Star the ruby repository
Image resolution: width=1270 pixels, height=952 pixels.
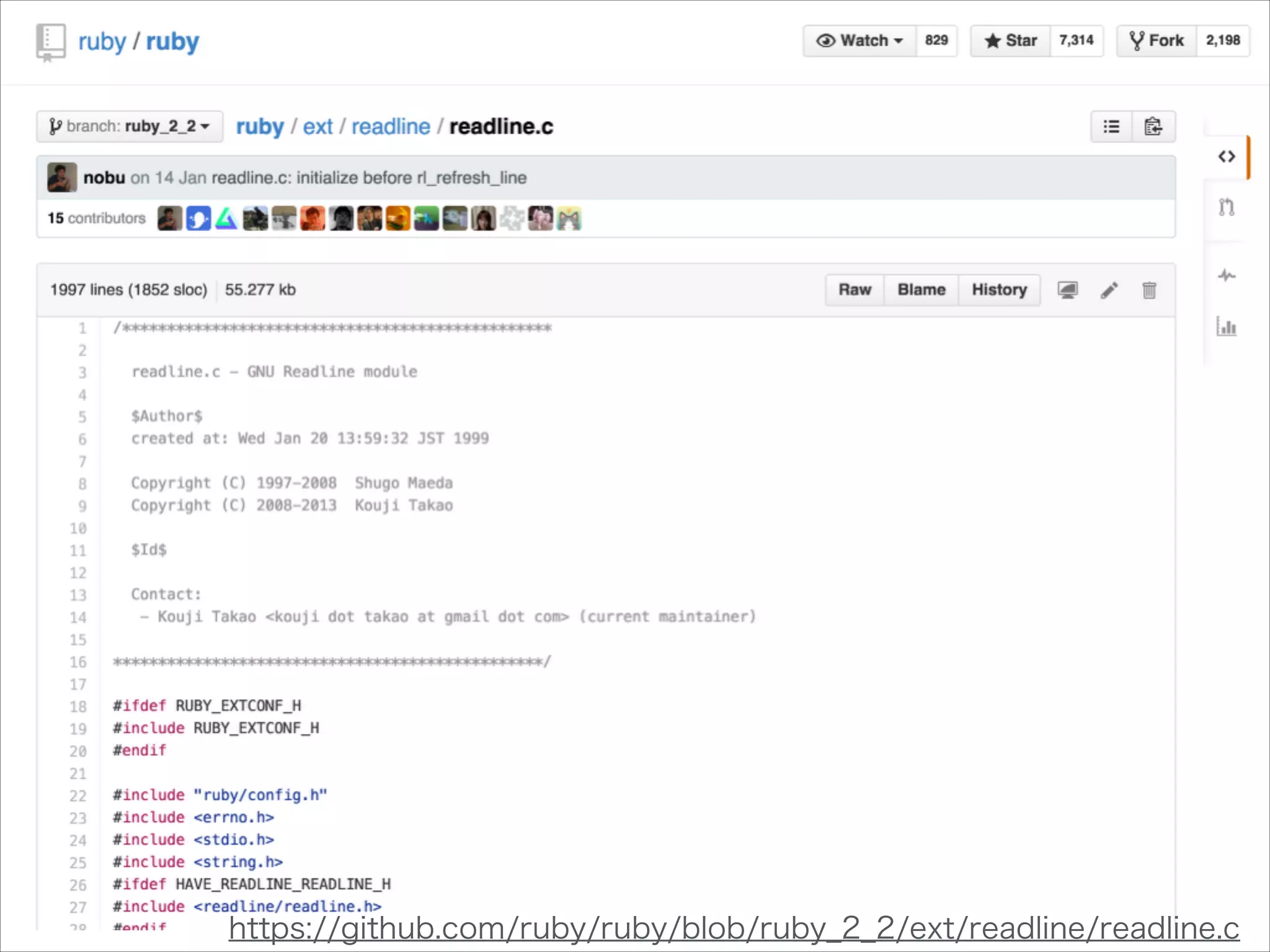point(1011,41)
